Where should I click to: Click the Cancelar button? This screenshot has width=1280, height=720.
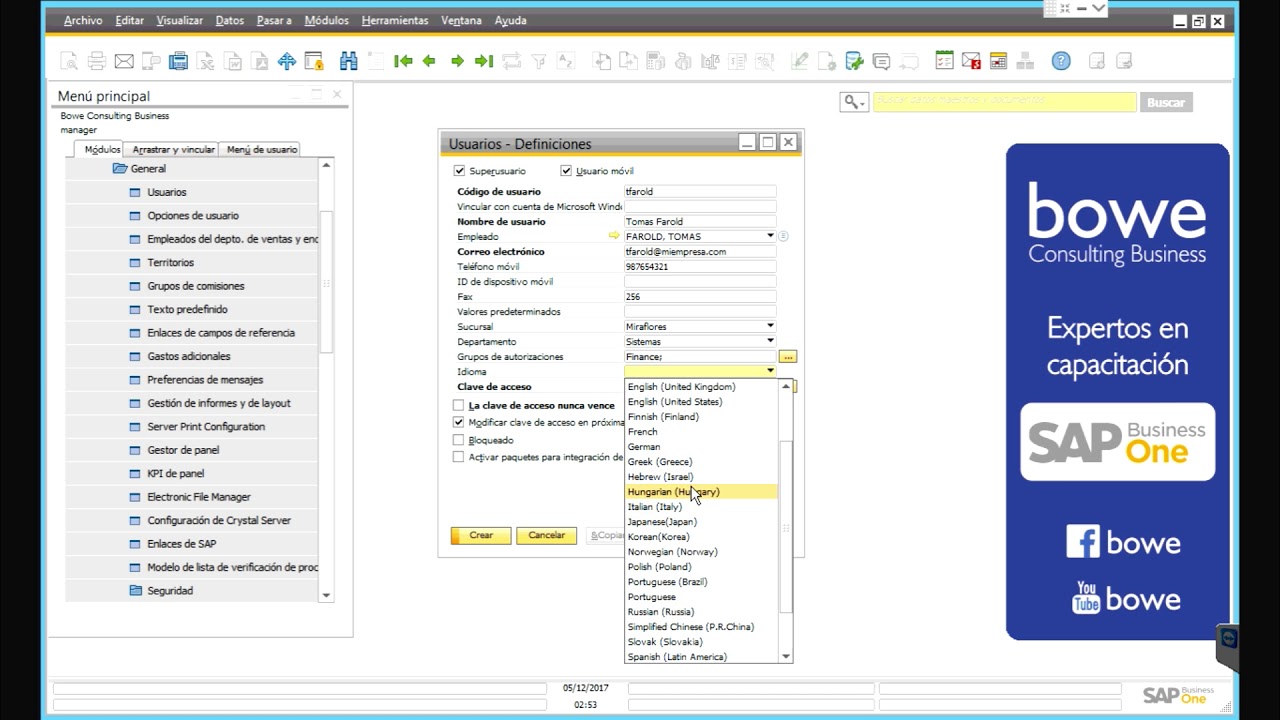pos(546,535)
